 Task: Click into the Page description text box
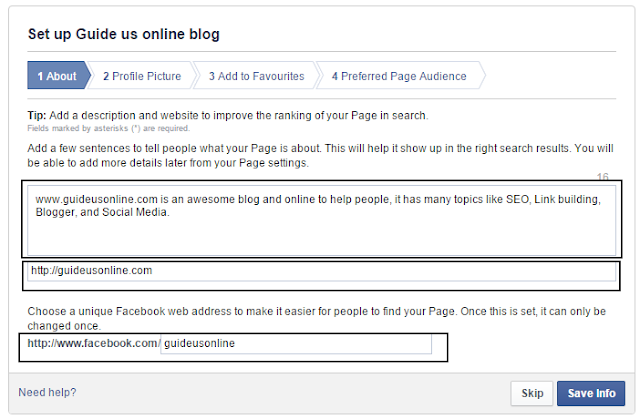(x=320, y=230)
